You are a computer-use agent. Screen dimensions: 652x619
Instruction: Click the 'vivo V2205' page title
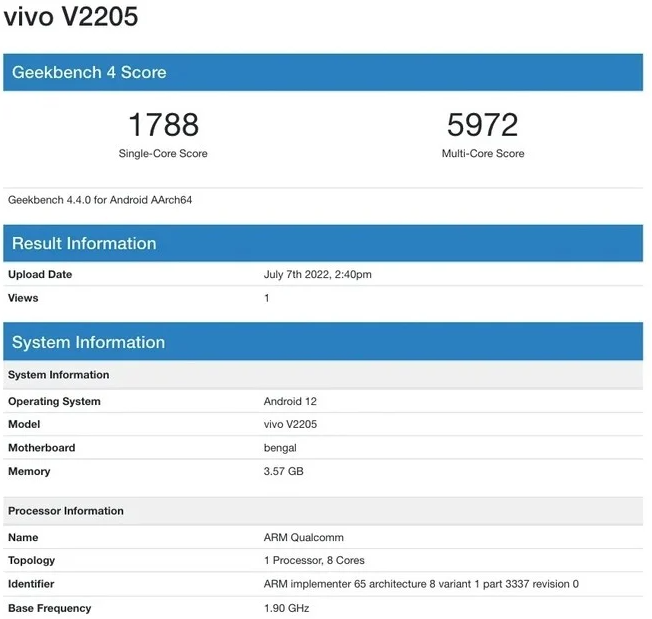(71, 17)
